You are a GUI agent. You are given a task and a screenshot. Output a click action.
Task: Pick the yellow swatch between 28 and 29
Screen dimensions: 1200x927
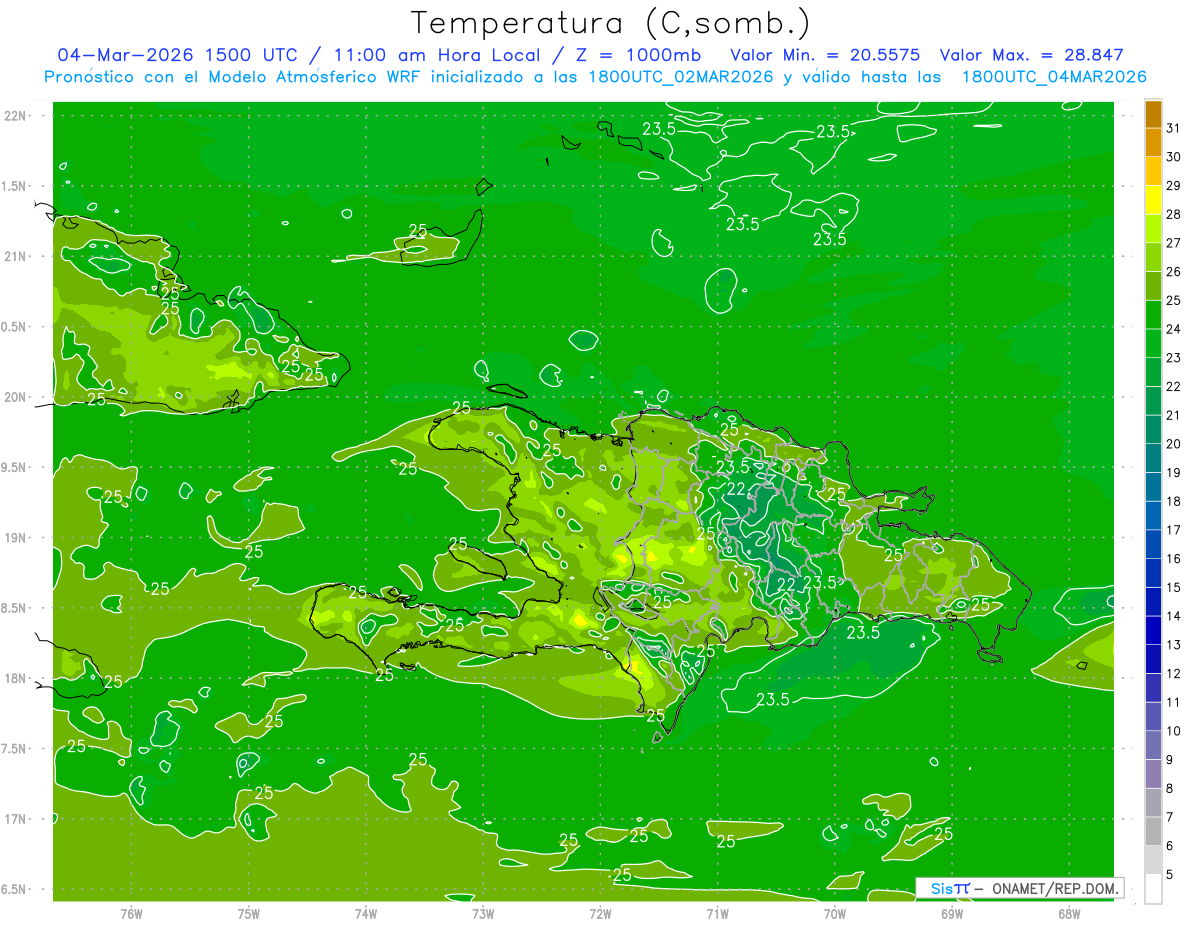click(x=1153, y=201)
